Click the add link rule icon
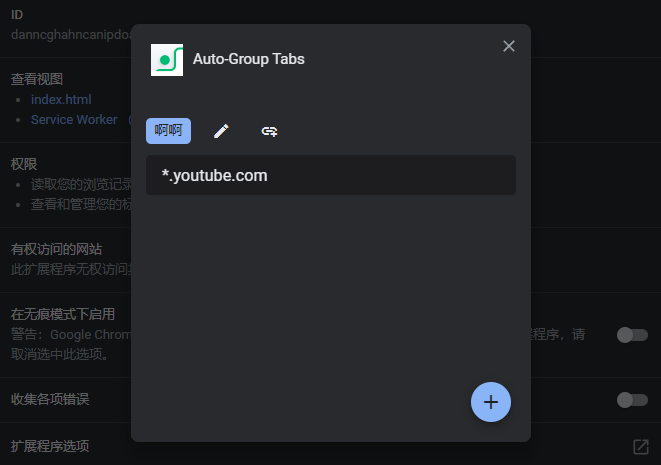The width and height of the screenshot is (661, 465). point(269,132)
